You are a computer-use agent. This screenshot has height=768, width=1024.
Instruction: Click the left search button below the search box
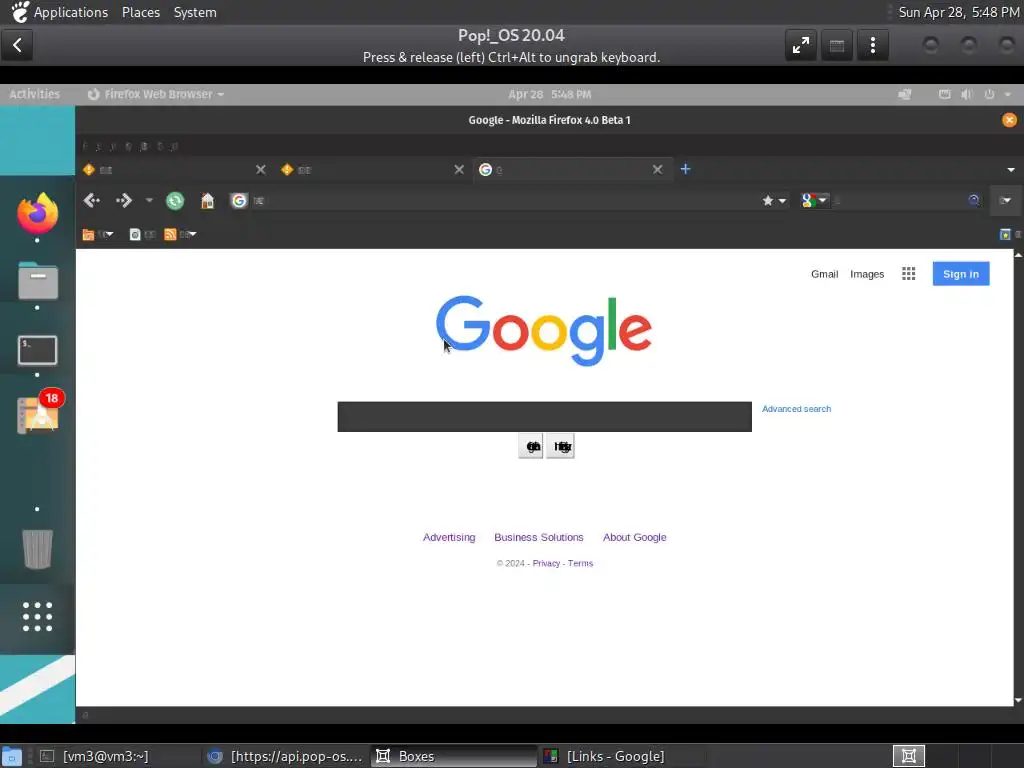tap(531, 447)
